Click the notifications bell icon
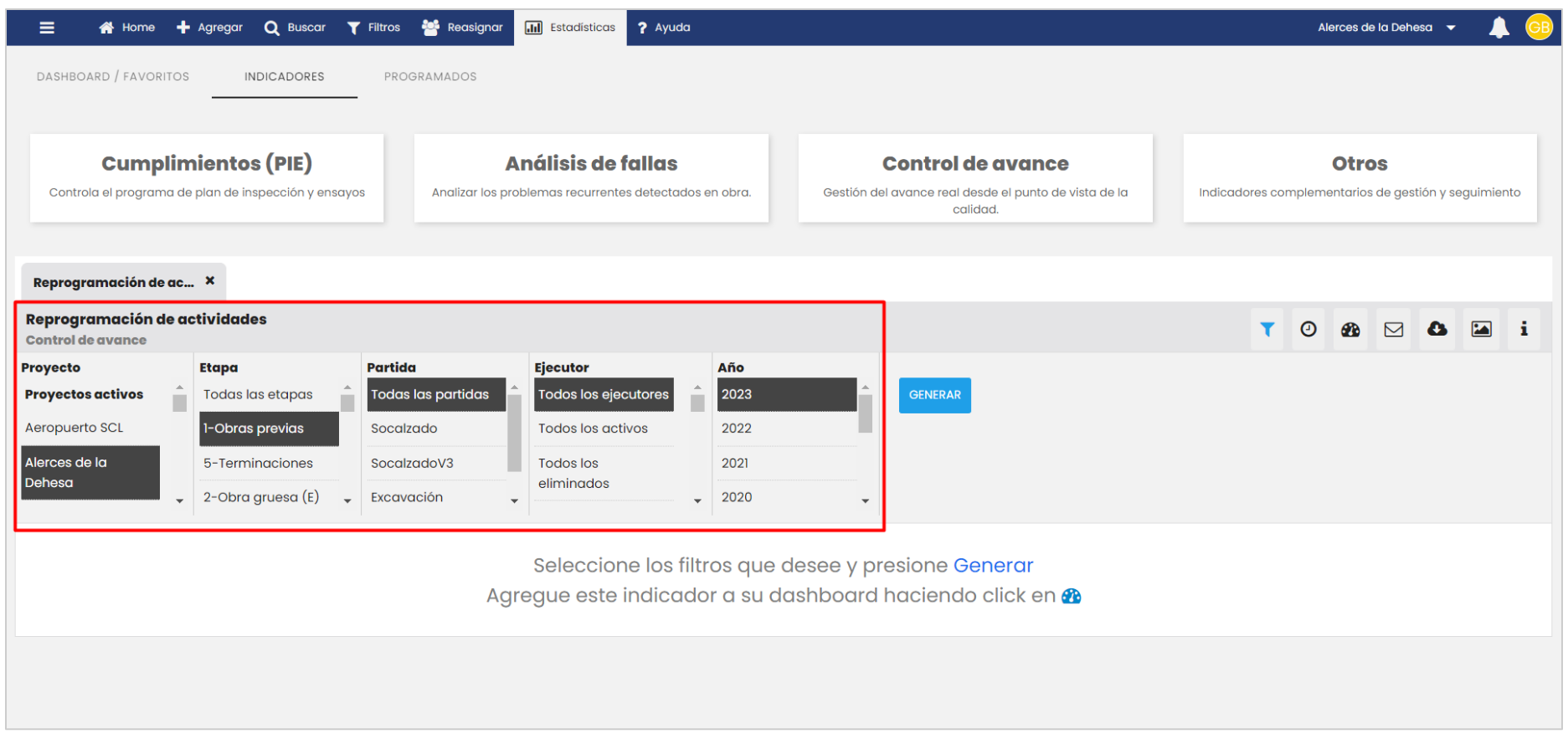 1499,28
